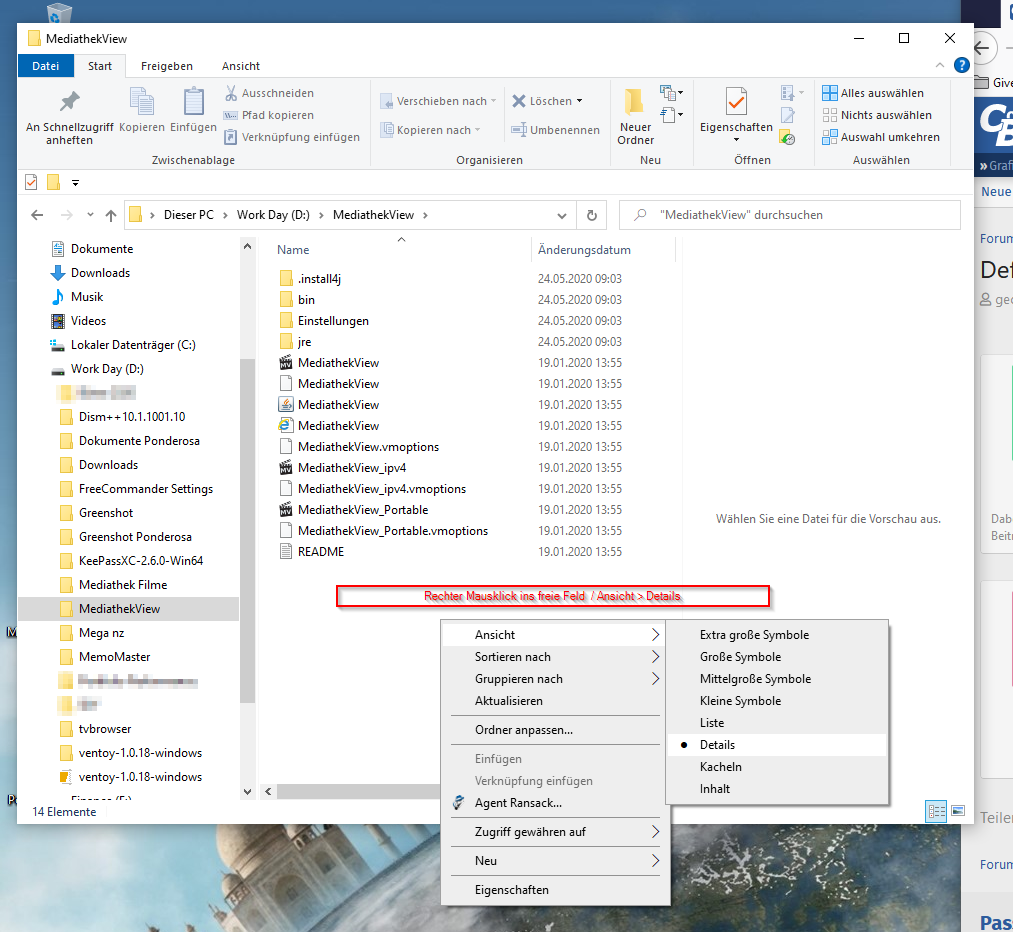Collapse the ribbon with the chevron
1013x932 pixels.
[940, 65]
